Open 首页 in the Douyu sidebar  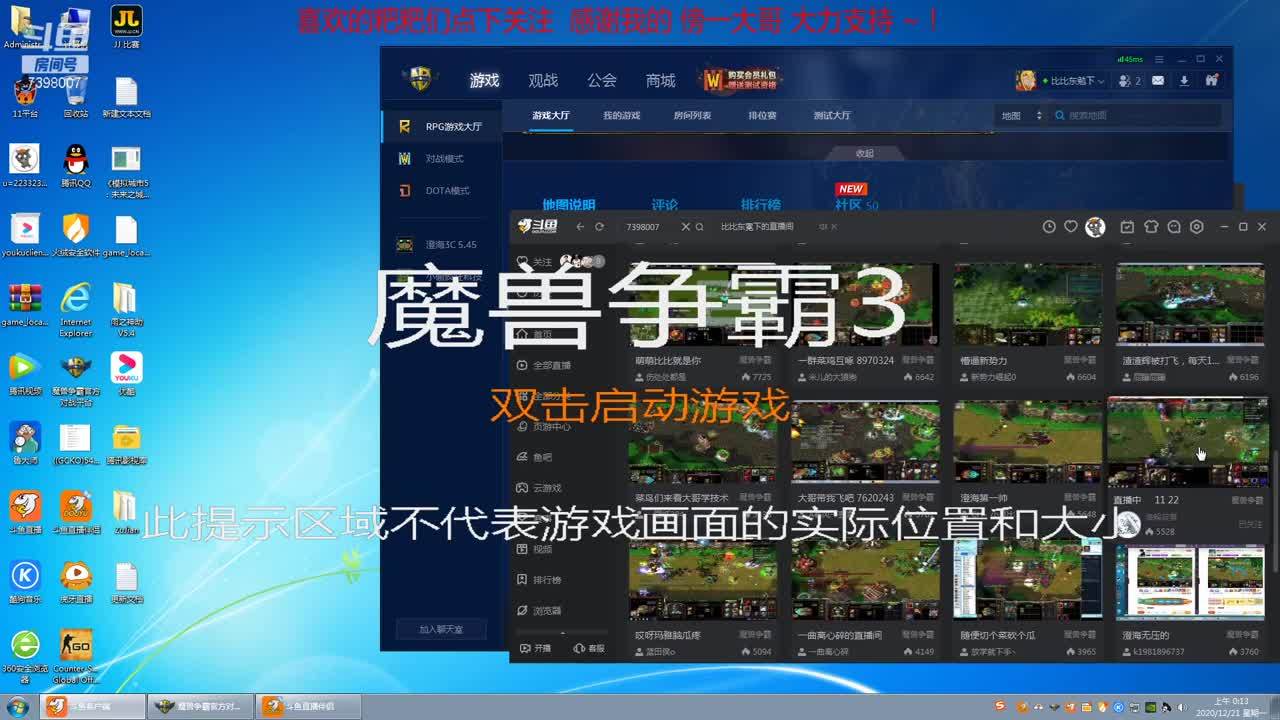pos(535,335)
